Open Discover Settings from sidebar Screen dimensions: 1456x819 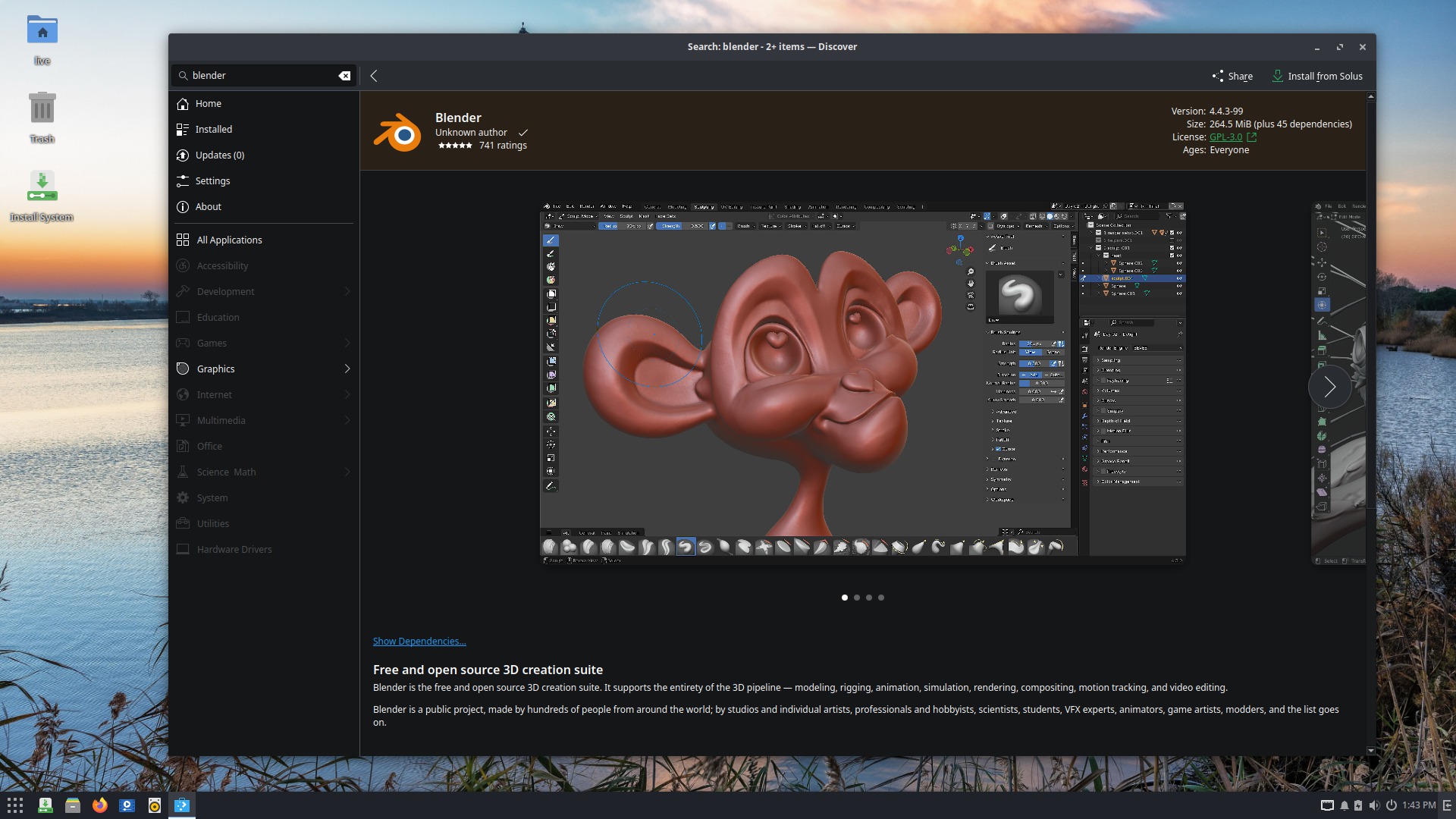tap(212, 181)
